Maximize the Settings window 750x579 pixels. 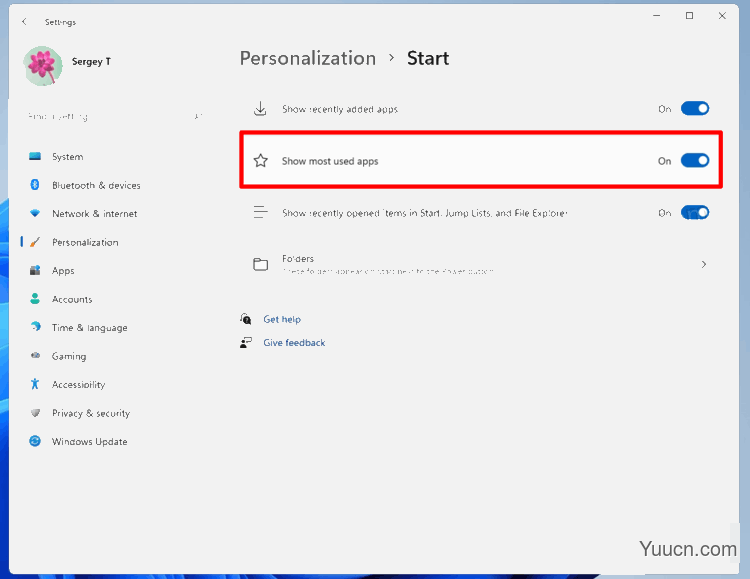tap(689, 16)
